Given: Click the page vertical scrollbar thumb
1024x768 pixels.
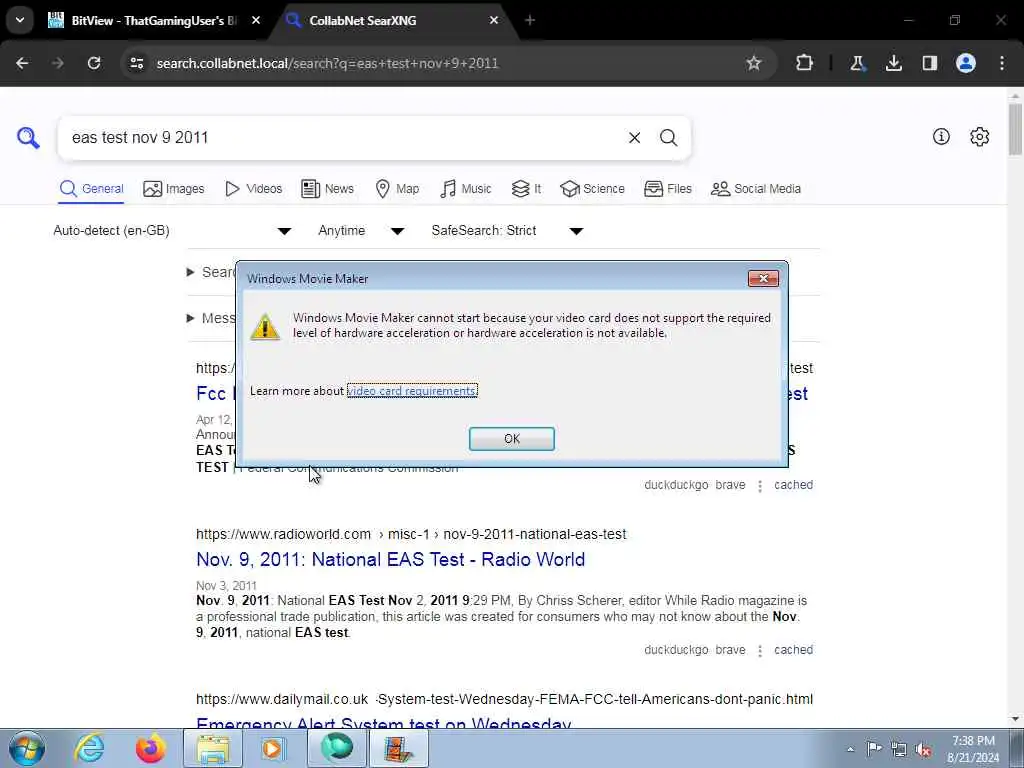Looking at the screenshot, I should [x=1015, y=129].
